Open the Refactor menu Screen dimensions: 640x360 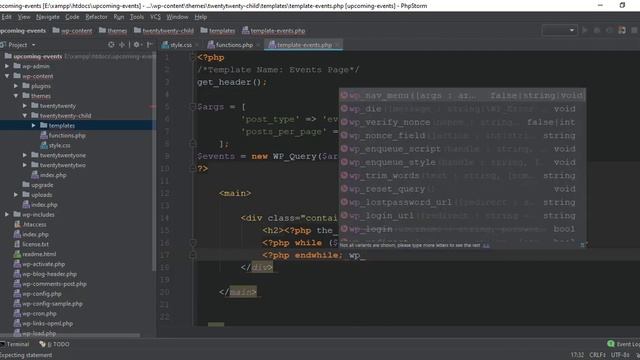96,17
